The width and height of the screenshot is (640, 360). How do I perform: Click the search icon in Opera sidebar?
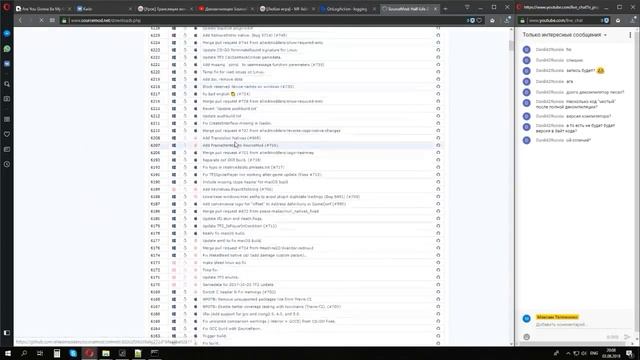tap(7, 84)
